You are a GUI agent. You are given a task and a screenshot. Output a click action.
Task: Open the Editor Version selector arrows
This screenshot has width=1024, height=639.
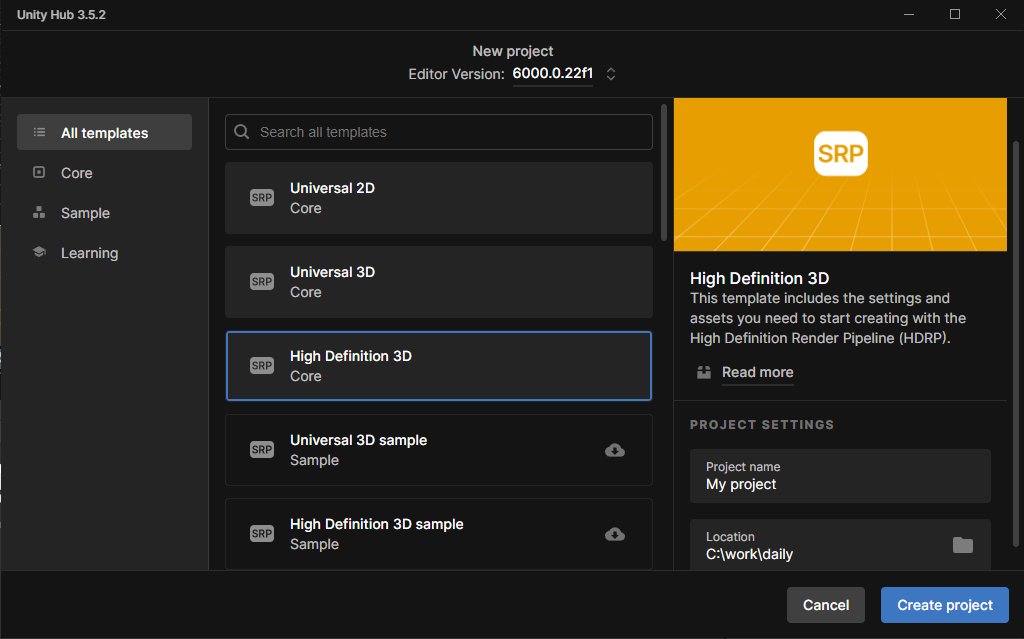coord(611,74)
